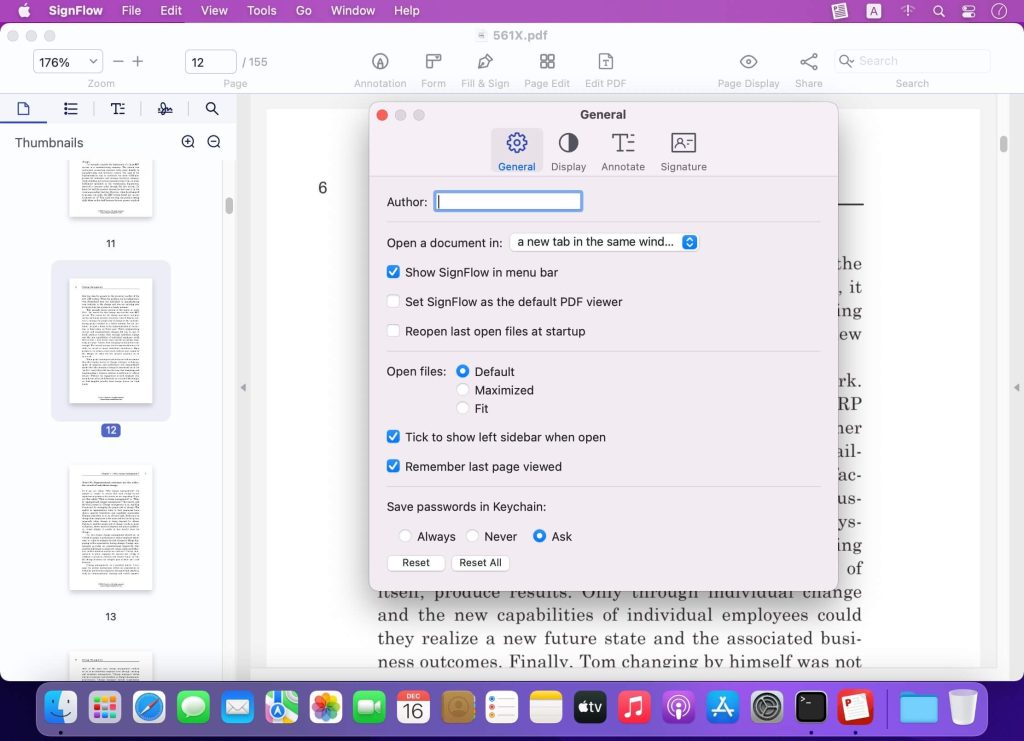Open the 'Open a document in' dropdown
Screen dimensions: 1024x741
(x=604, y=241)
